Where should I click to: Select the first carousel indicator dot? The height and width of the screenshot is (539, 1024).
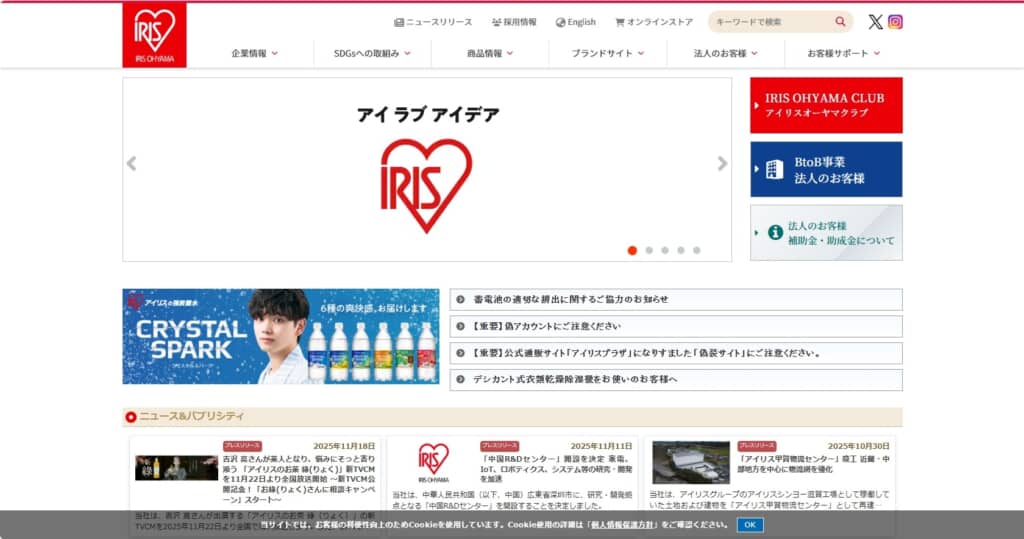[x=632, y=250]
